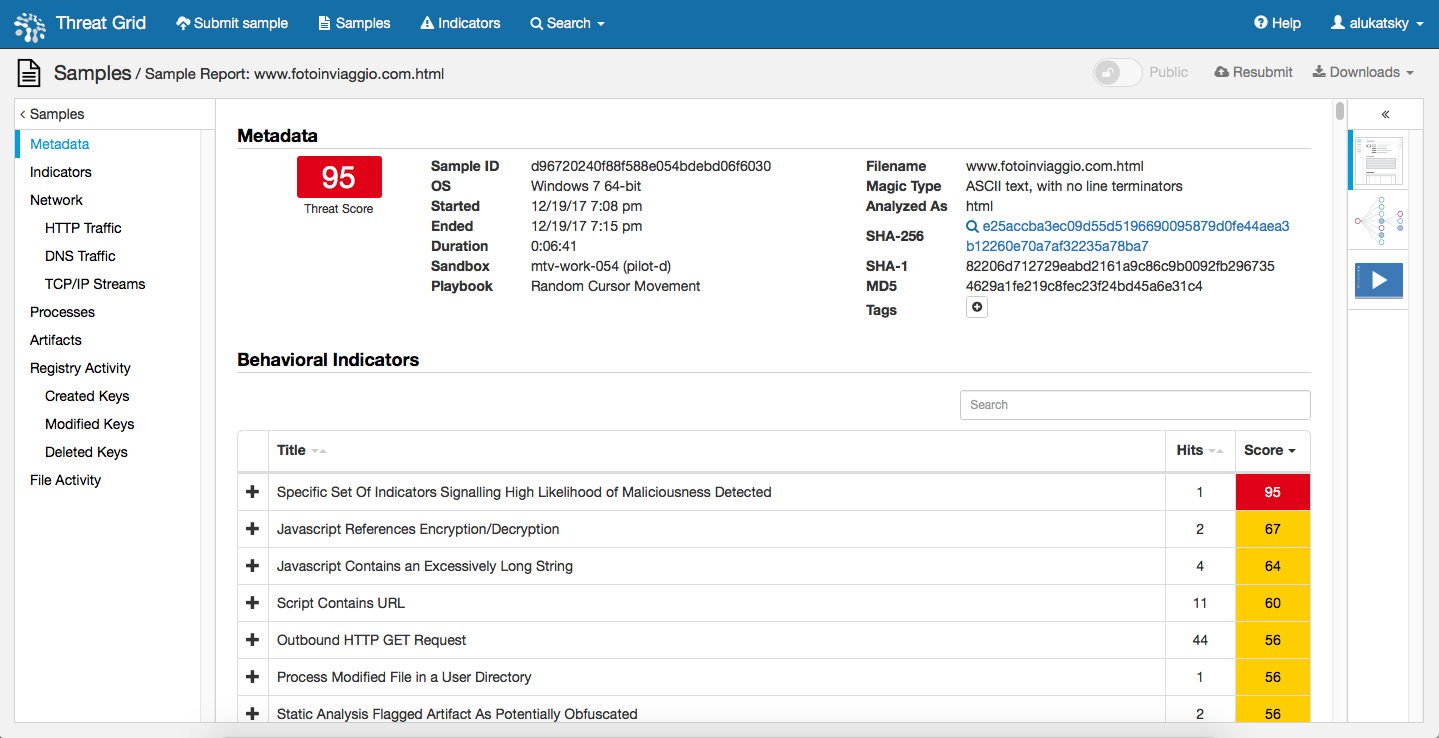Open the network graph view thumbnail
1439x738 pixels.
1378,220
